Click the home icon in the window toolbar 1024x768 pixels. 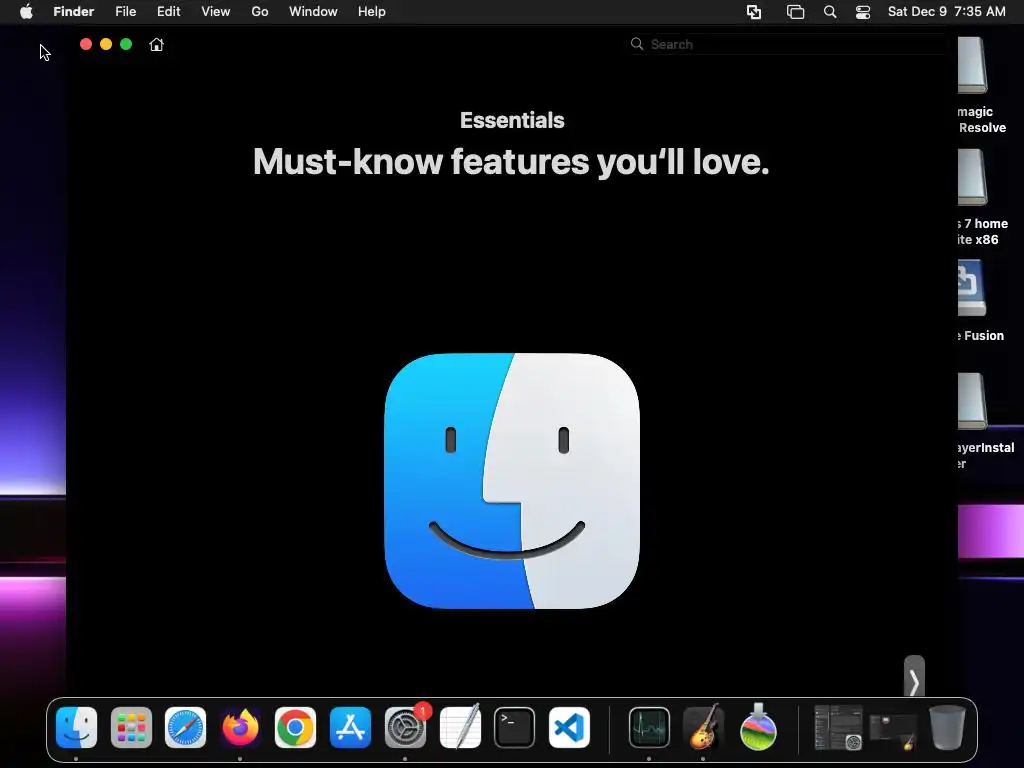156,44
